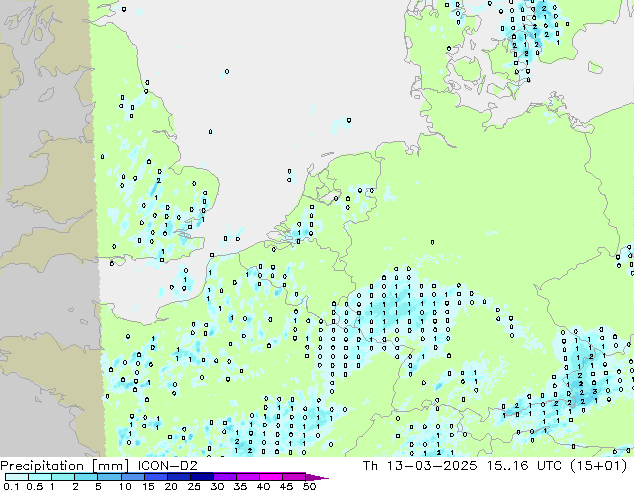Pick the 5–10 mm legend color segment

[110, 477]
